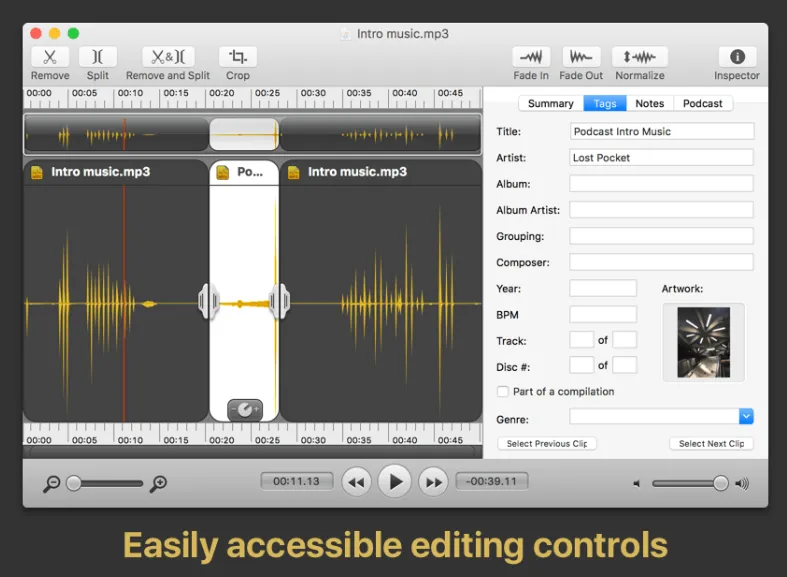Click file icon of first Intro music.mp3 clip
The image size is (787, 577).
tap(37, 173)
